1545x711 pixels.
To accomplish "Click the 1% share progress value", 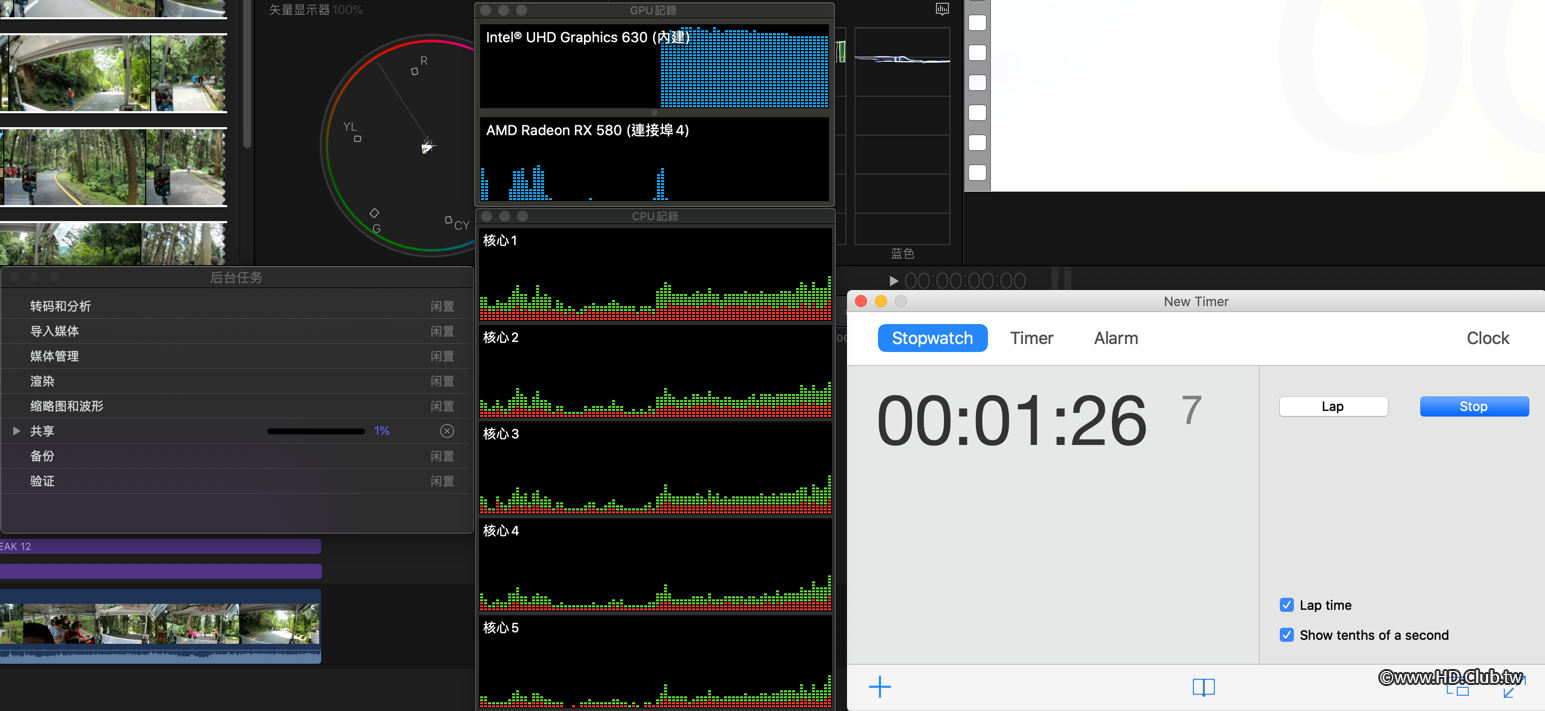I will [382, 431].
